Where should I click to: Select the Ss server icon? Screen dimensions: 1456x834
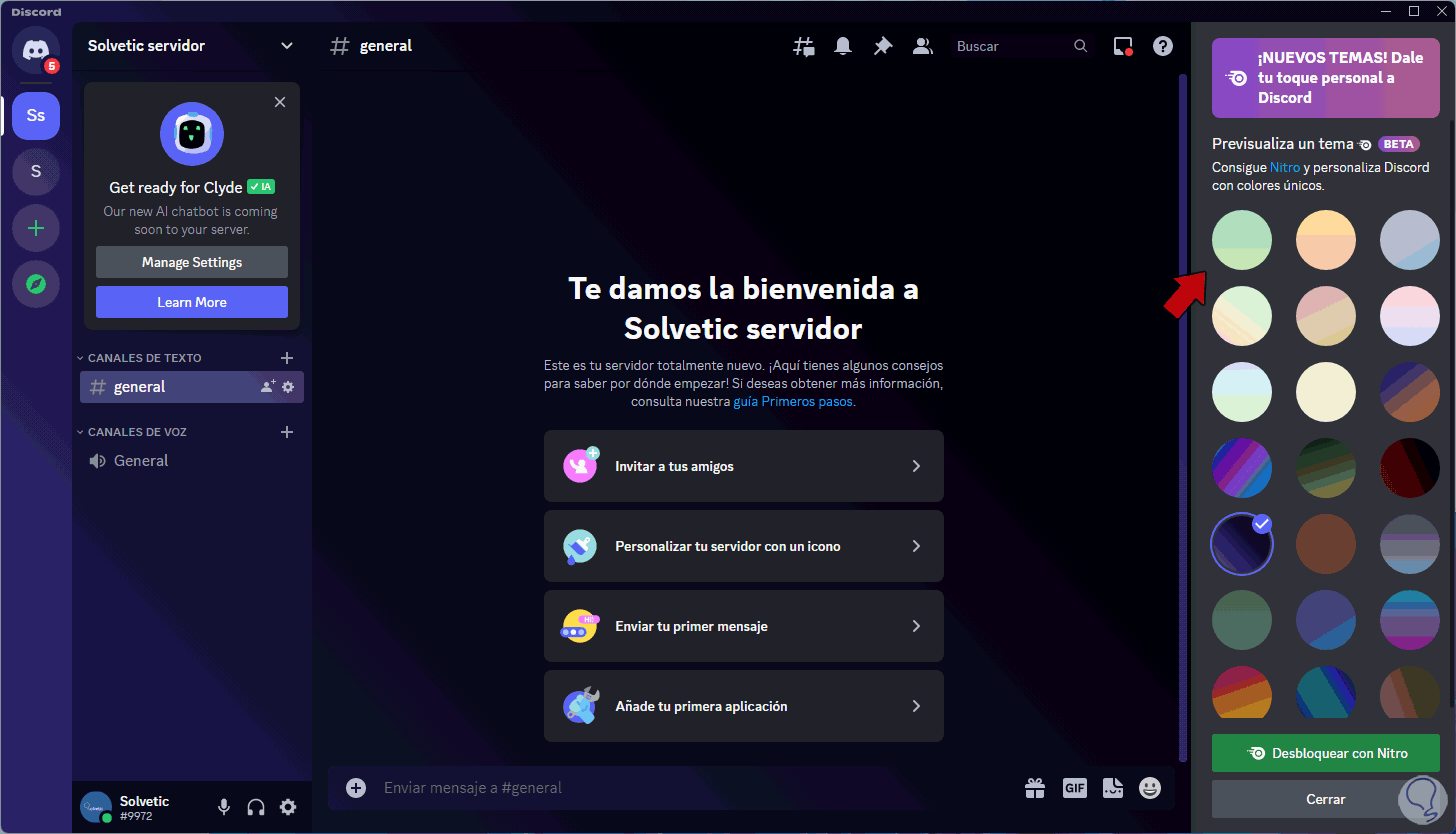(36, 116)
